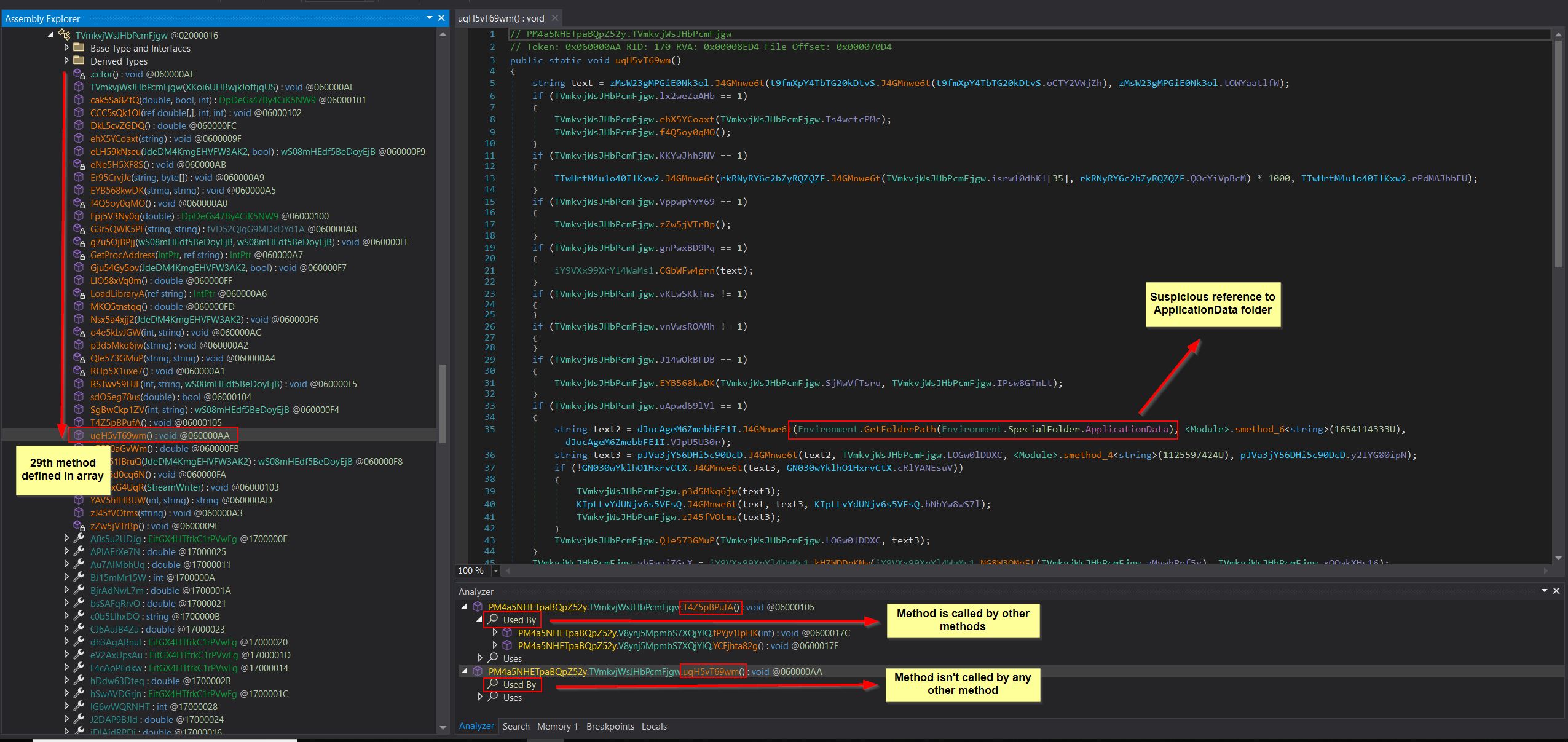Click GetProcAddress method icon

tap(79, 255)
